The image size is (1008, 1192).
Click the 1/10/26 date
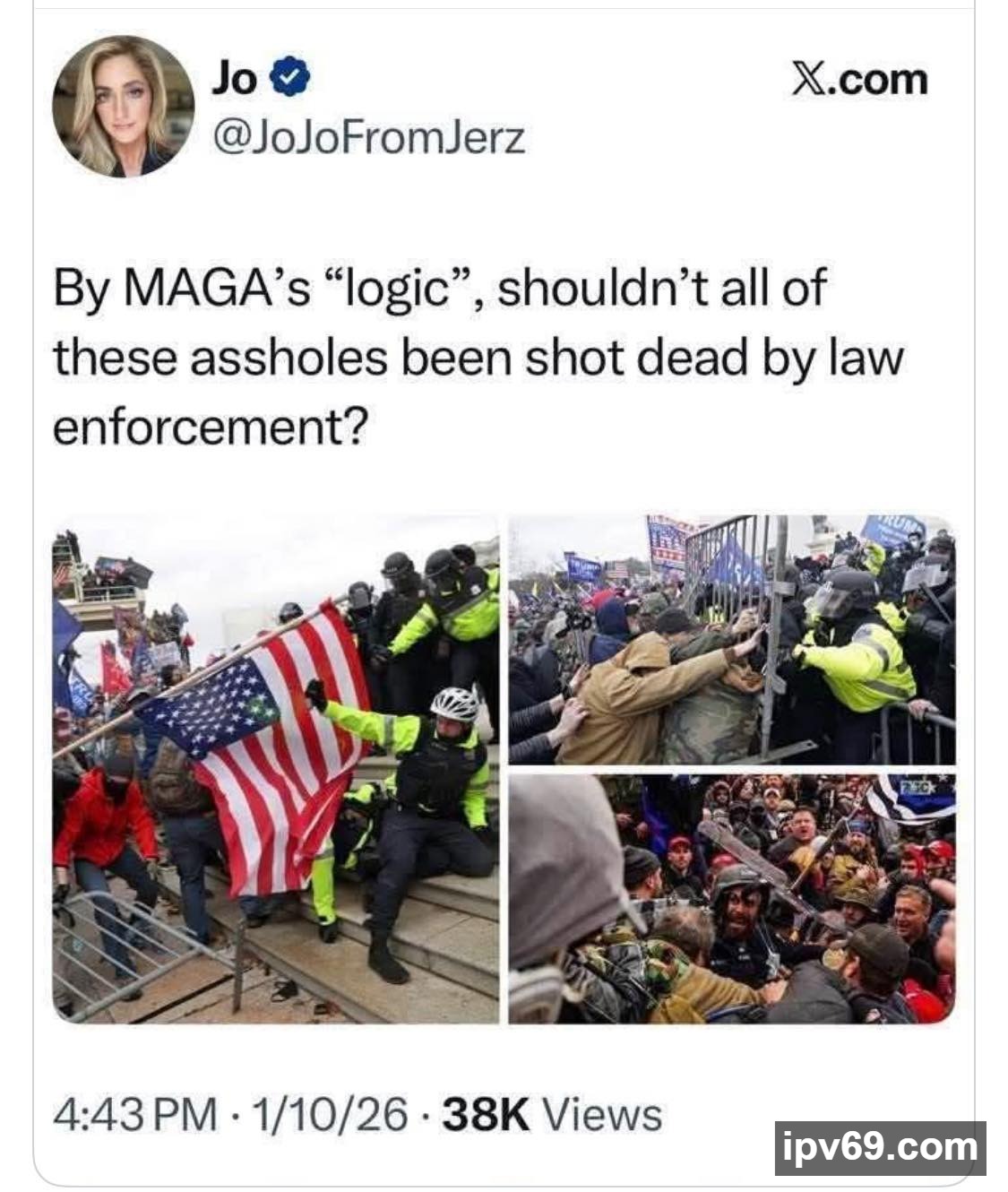click(330, 1115)
